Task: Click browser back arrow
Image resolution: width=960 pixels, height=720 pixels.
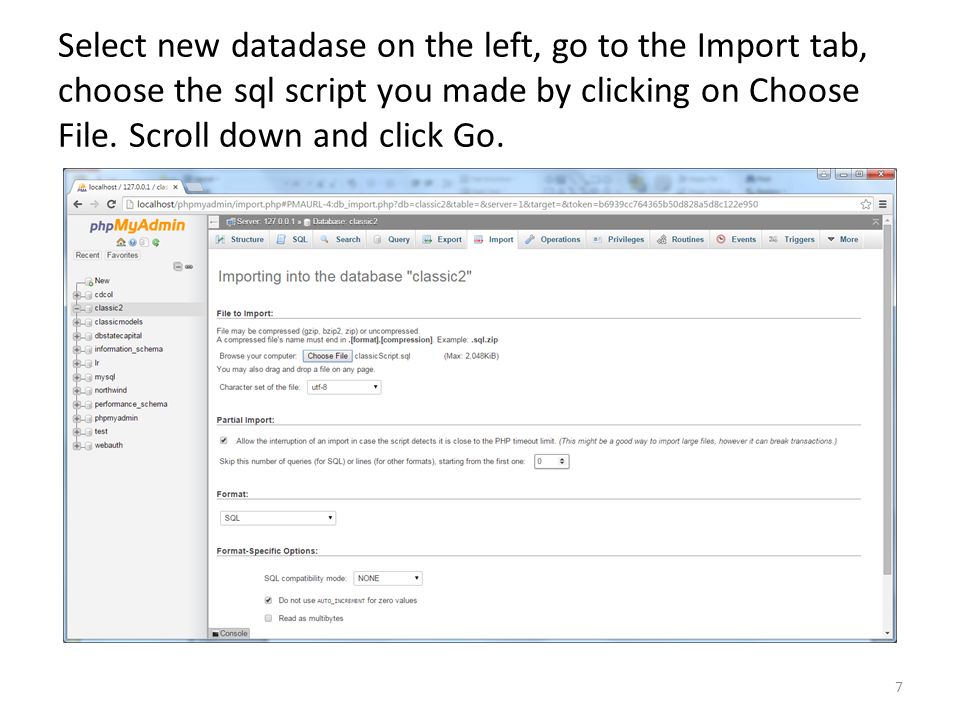Action: (x=78, y=204)
